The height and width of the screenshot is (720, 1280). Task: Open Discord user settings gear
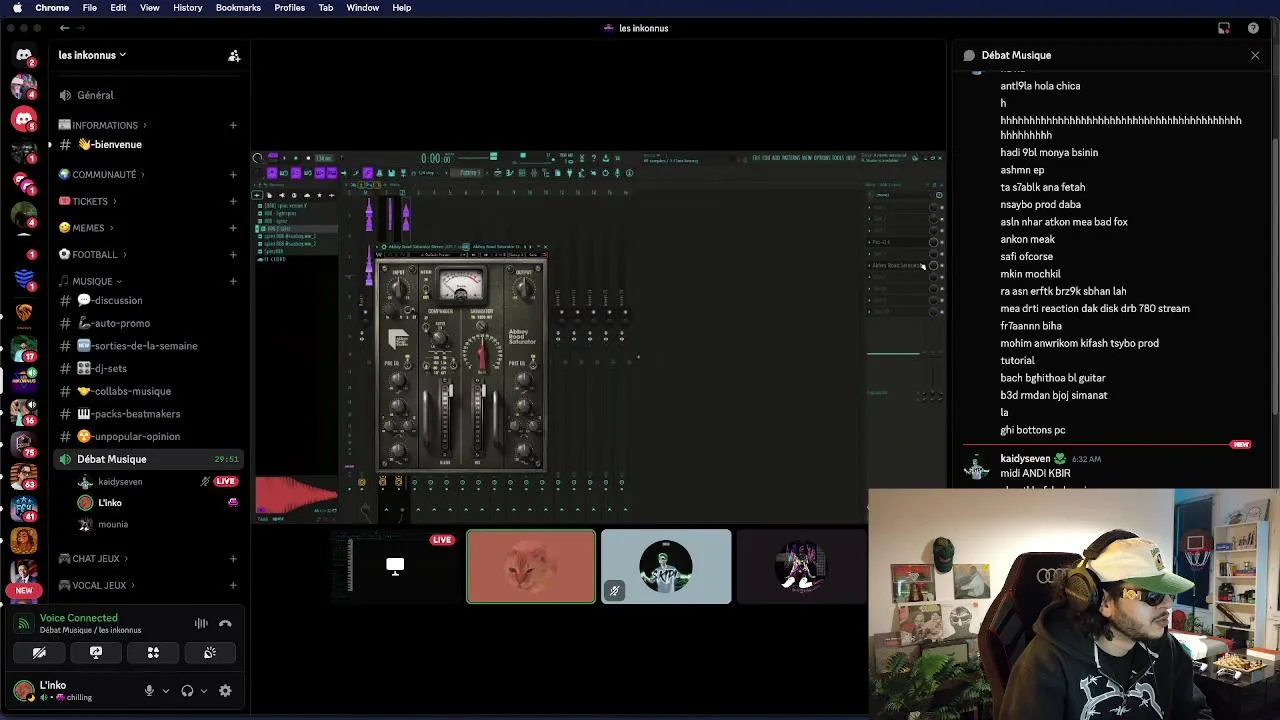coord(225,690)
